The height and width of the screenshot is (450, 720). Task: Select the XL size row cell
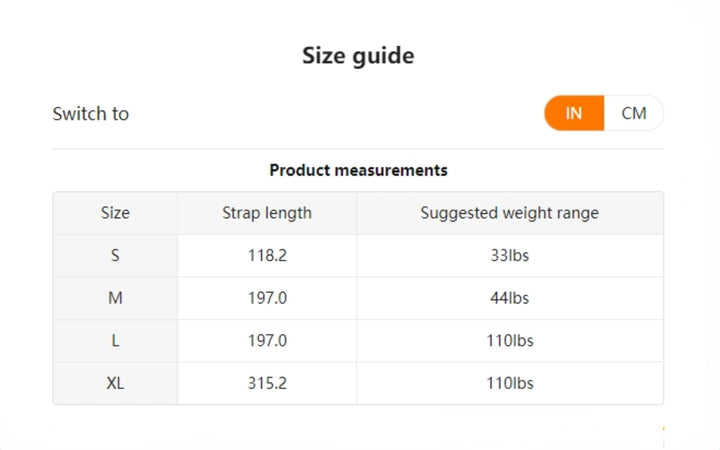[x=115, y=383]
